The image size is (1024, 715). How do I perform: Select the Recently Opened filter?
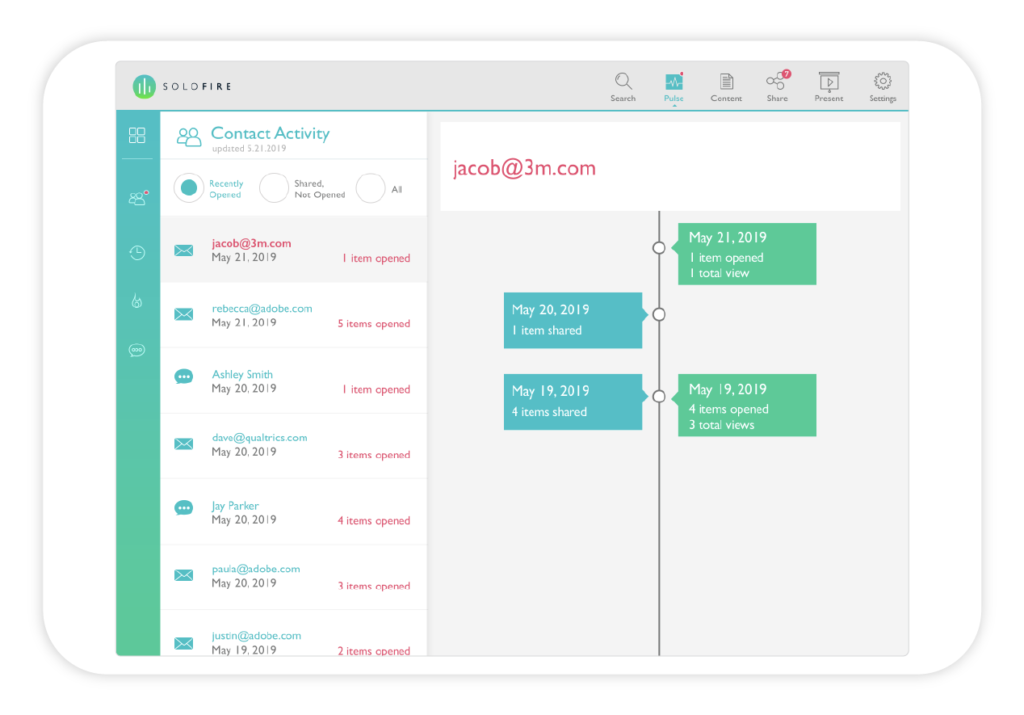[189, 188]
